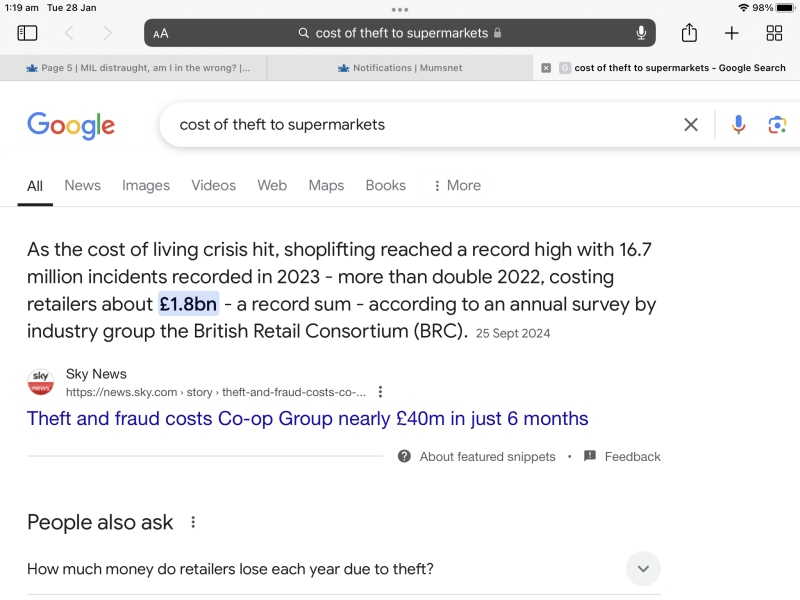This screenshot has height=600, width=800.
Task: Tap the time in status bar
Action: 21,8
